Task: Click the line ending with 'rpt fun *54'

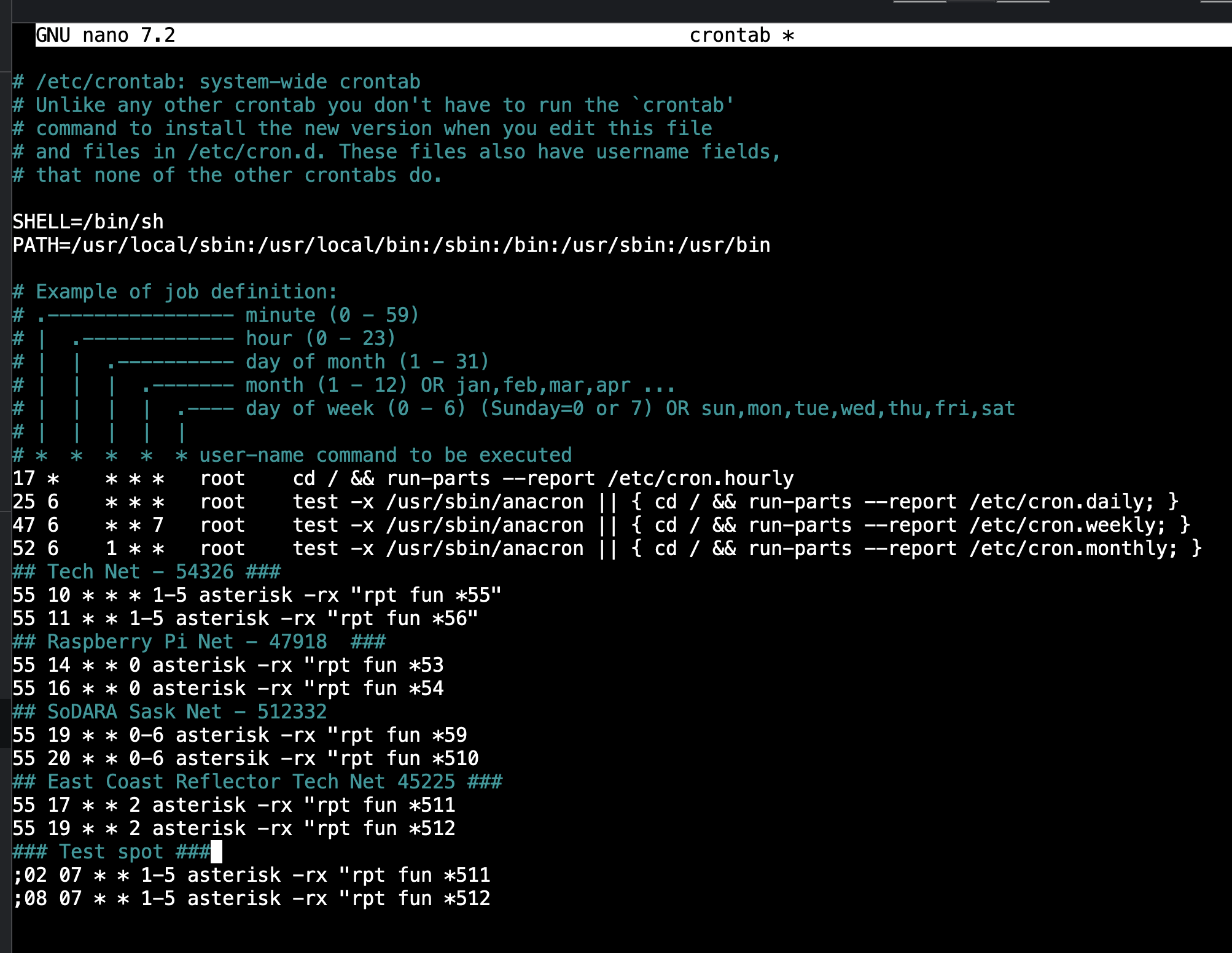Action: (228, 688)
